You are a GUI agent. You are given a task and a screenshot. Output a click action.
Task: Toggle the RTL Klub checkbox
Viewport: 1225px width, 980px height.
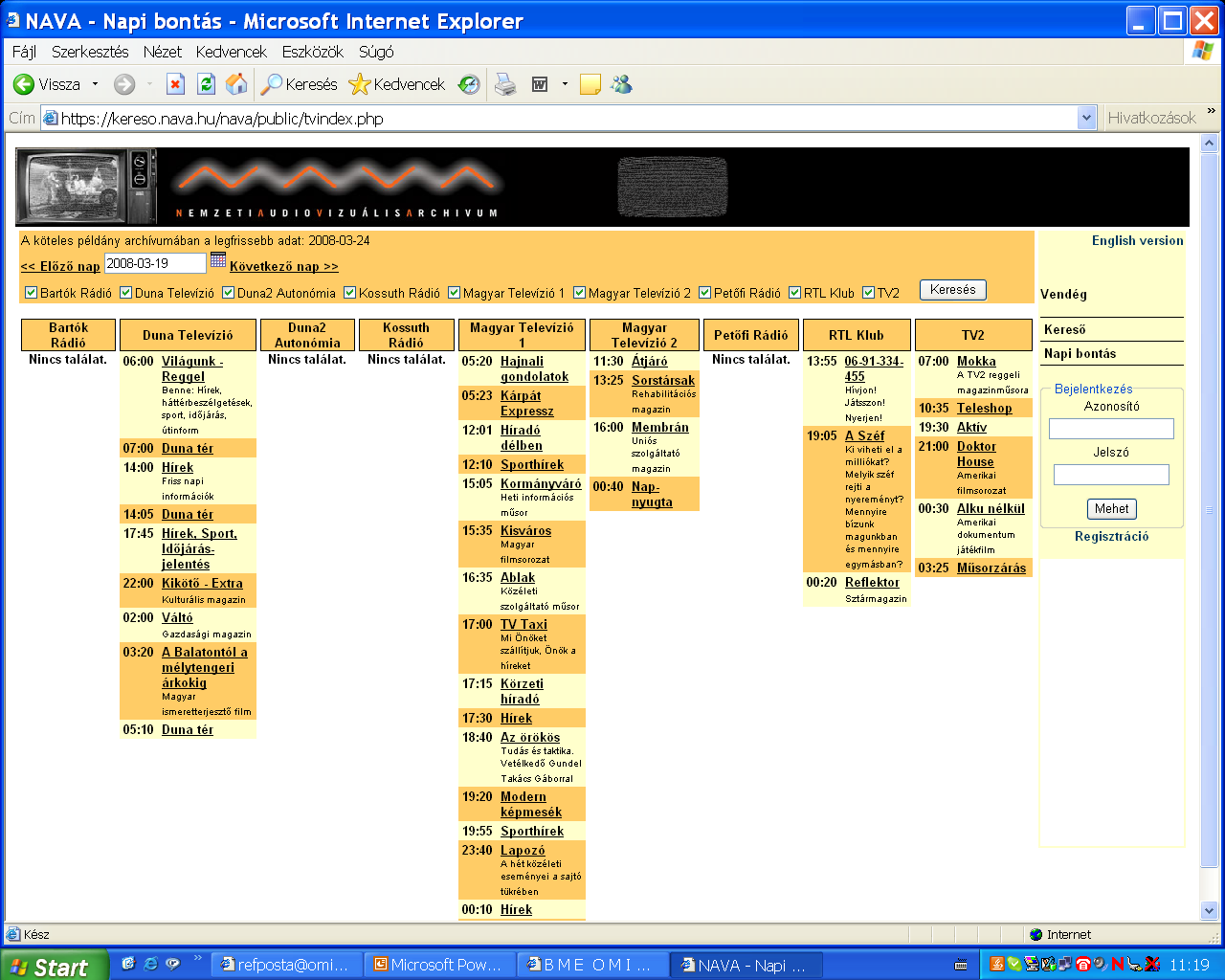pos(794,293)
